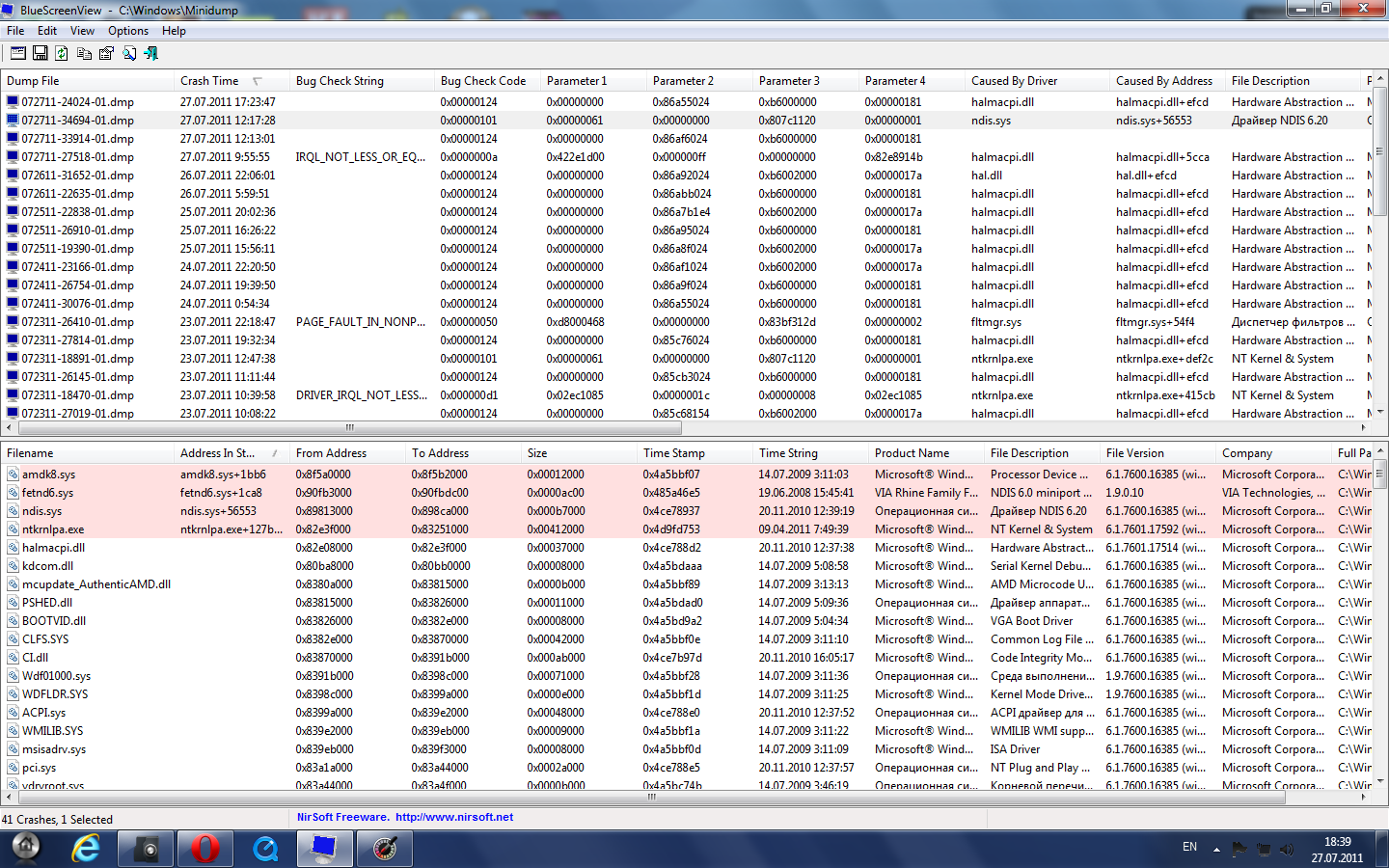The image size is (1389, 868).
Task: Click the EN language indicator
Action: (1189, 847)
